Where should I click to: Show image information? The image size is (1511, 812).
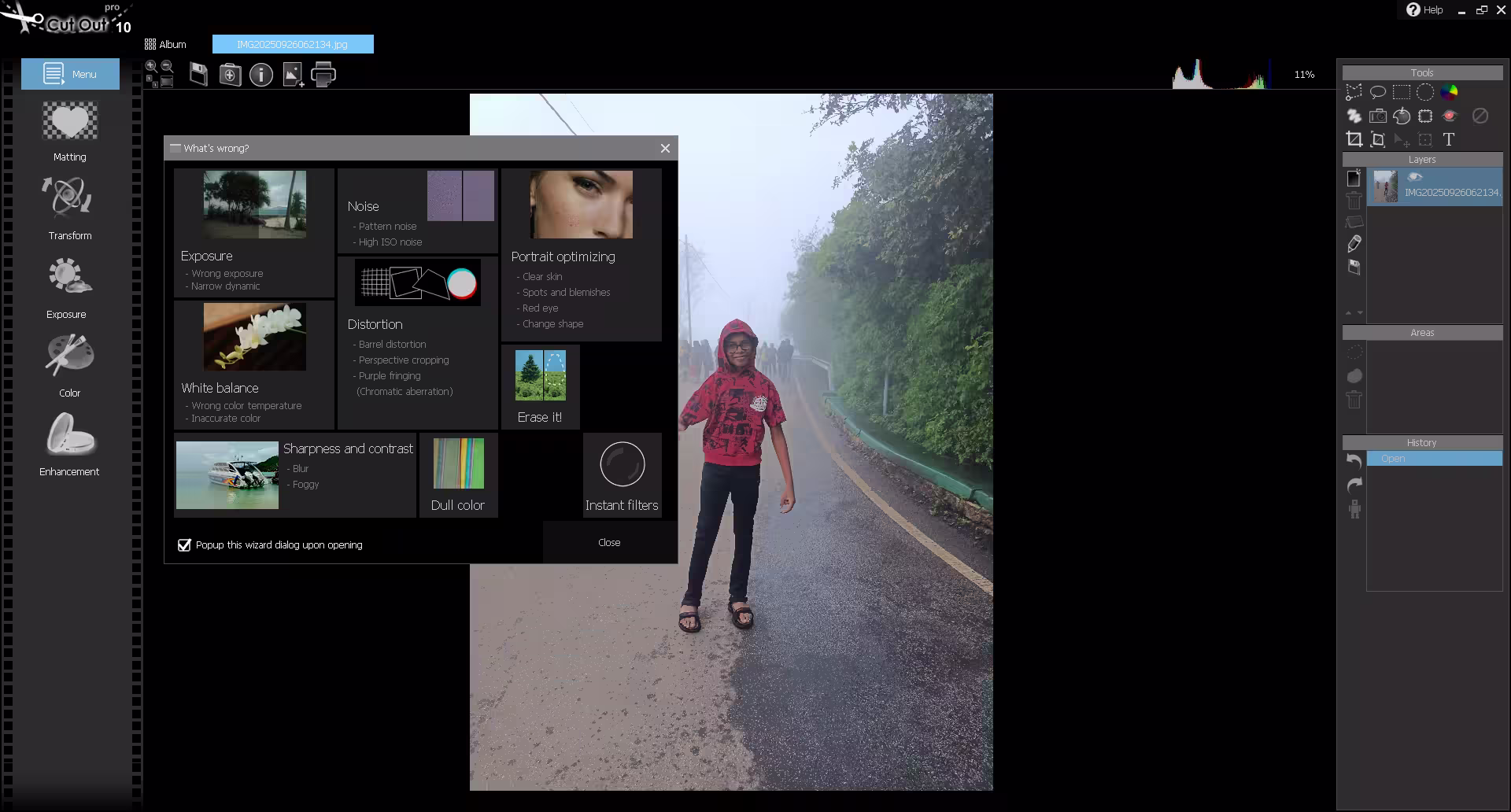pos(261,75)
